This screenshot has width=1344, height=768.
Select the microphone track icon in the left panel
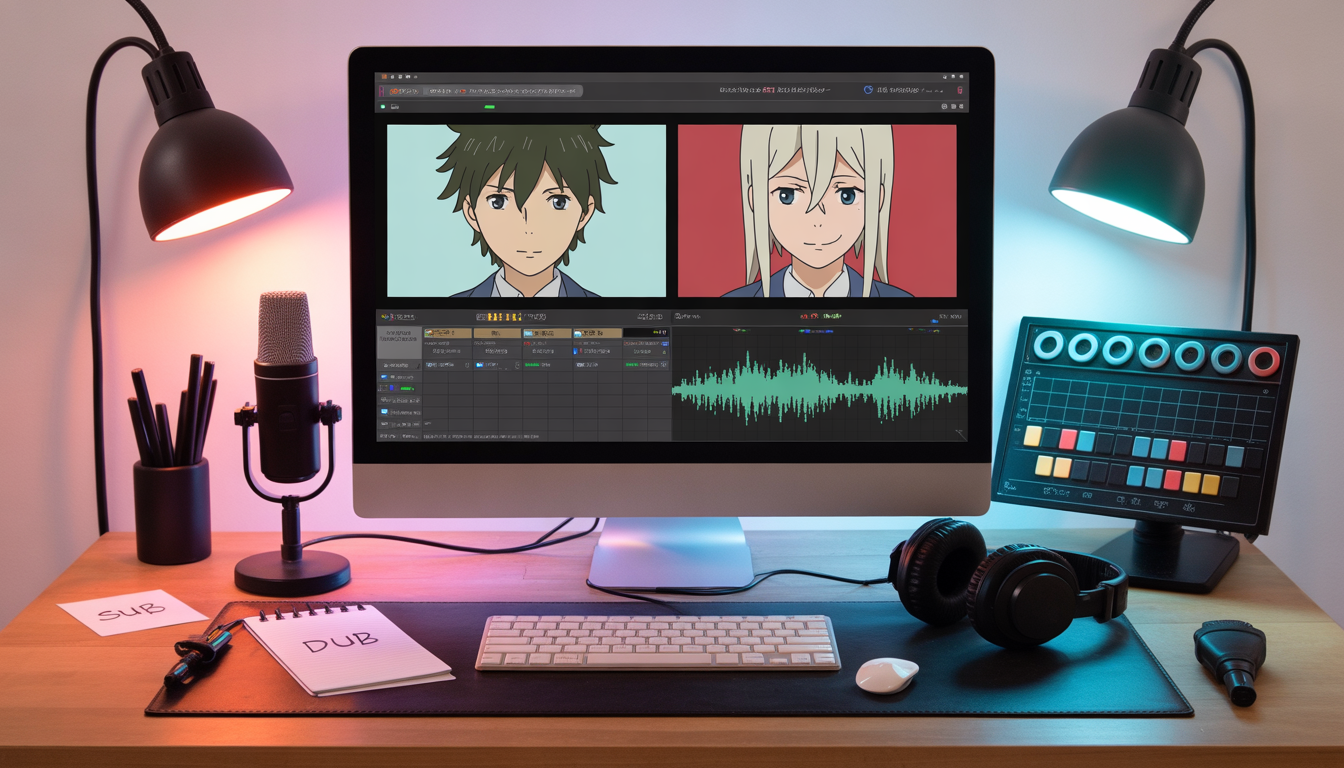(x=383, y=411)
